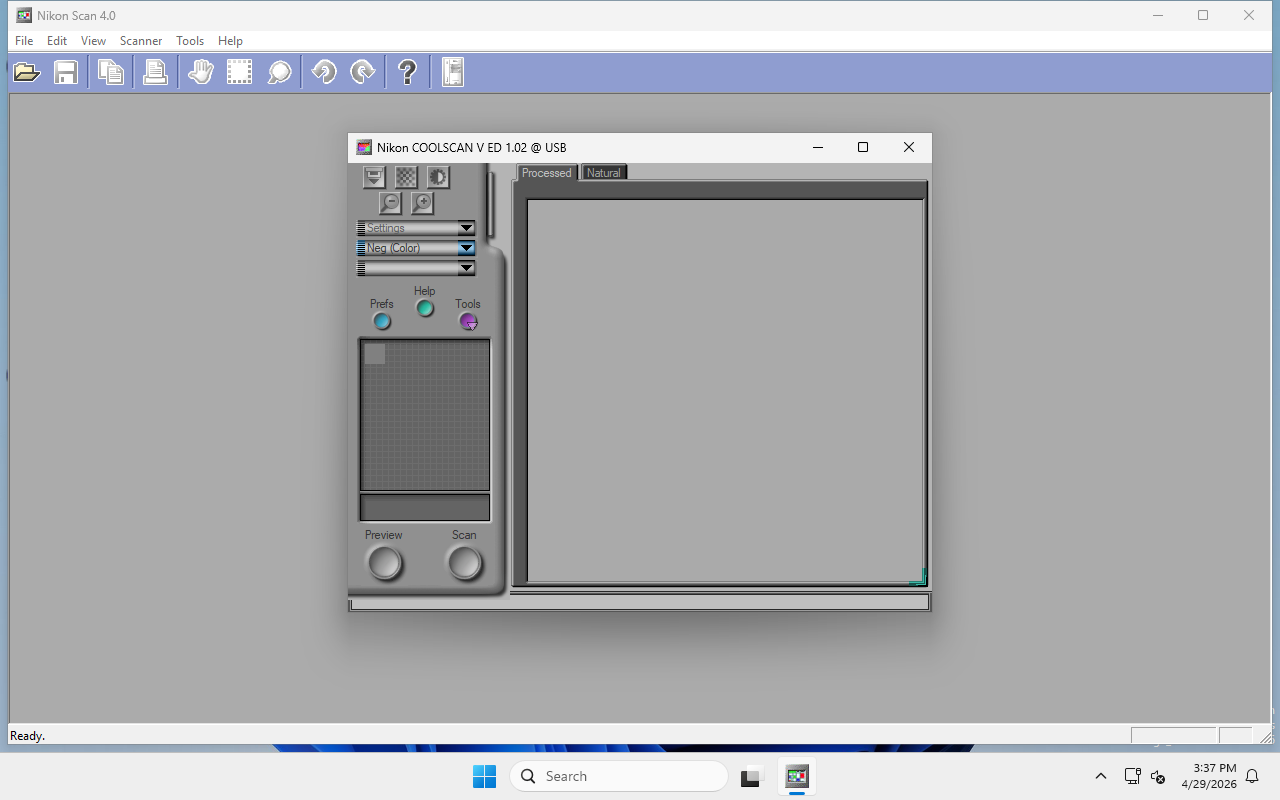The height and width of the screenshot is (800, 1280).
Task: Click the progress bar at scan window bottom
Action: coord(639,603)
